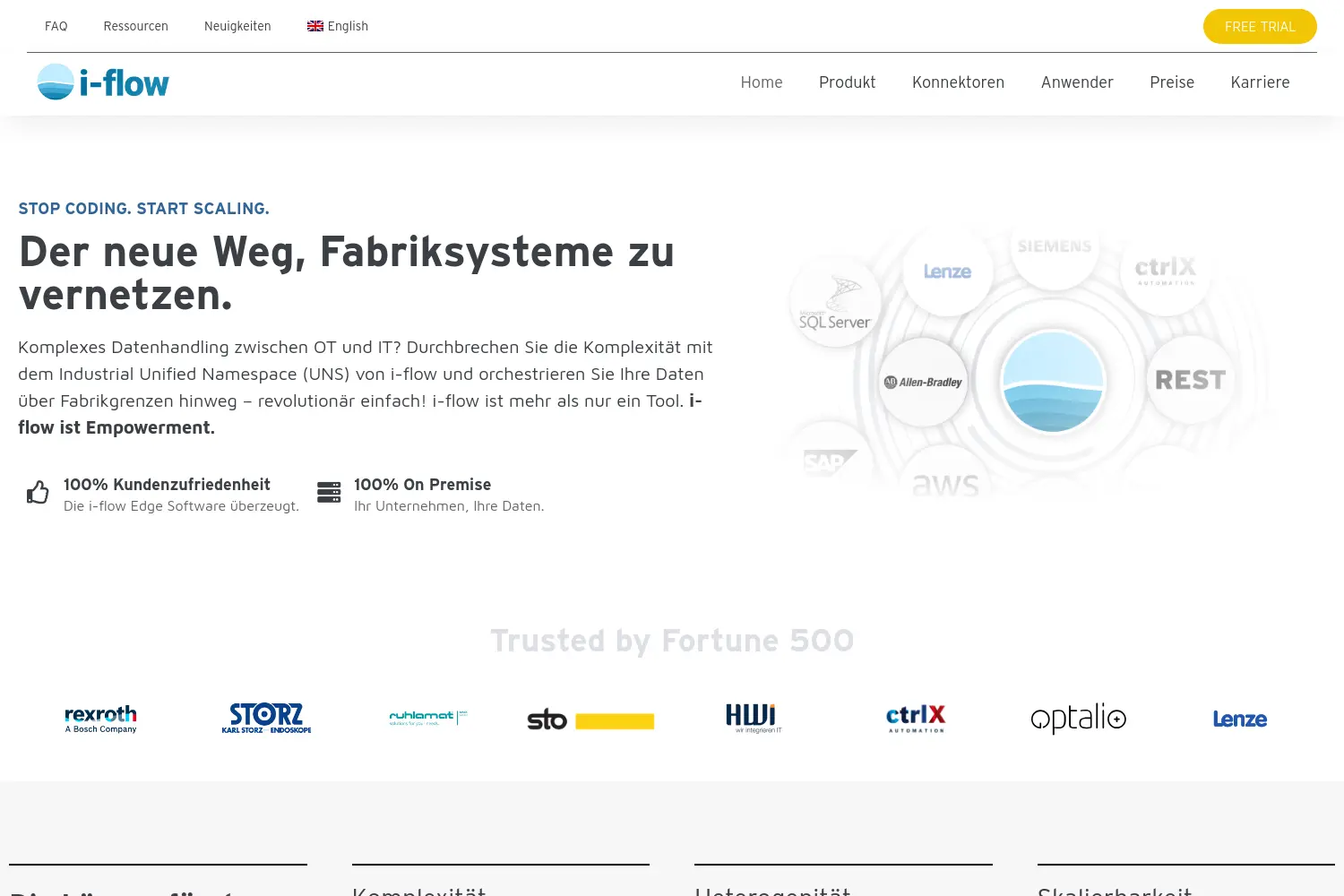Click 'Ihr Unternehmen, Ihre Daten.' text
Image resolution: width=1344 pixels, height=896 pixels.
point(449,506)
